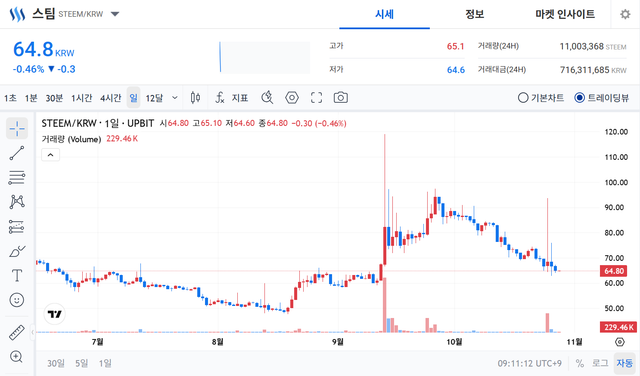Select the 1초 interval

click(x=10, y=98)
